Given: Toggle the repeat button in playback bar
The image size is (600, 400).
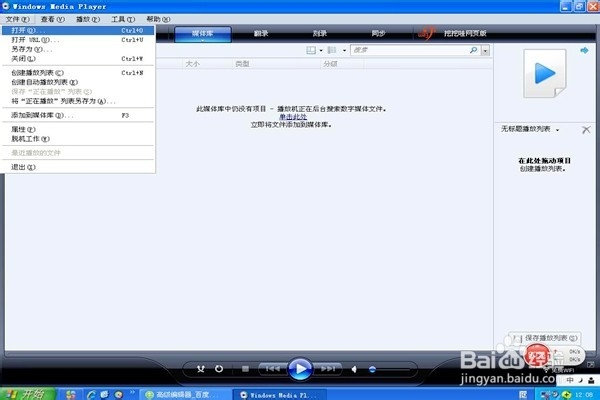Looking at the screenshot, I should pyautogui.click(x=219, y=369).
